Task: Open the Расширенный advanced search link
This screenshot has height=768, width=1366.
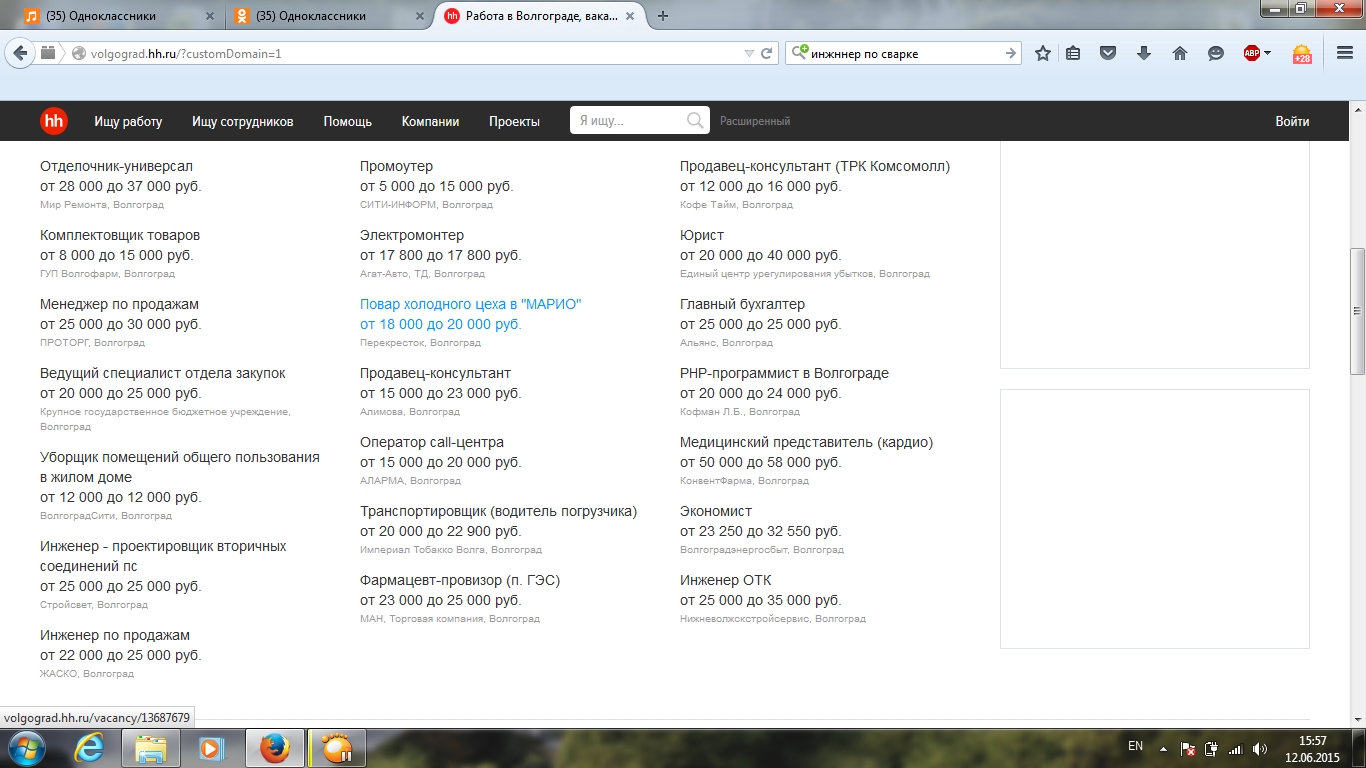Action: [x=755, y=121]
